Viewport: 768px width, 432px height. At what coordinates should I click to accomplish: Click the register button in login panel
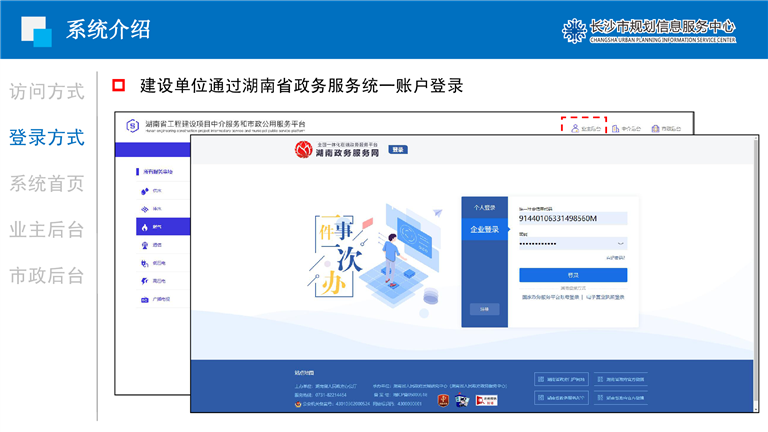coord(483,309)
